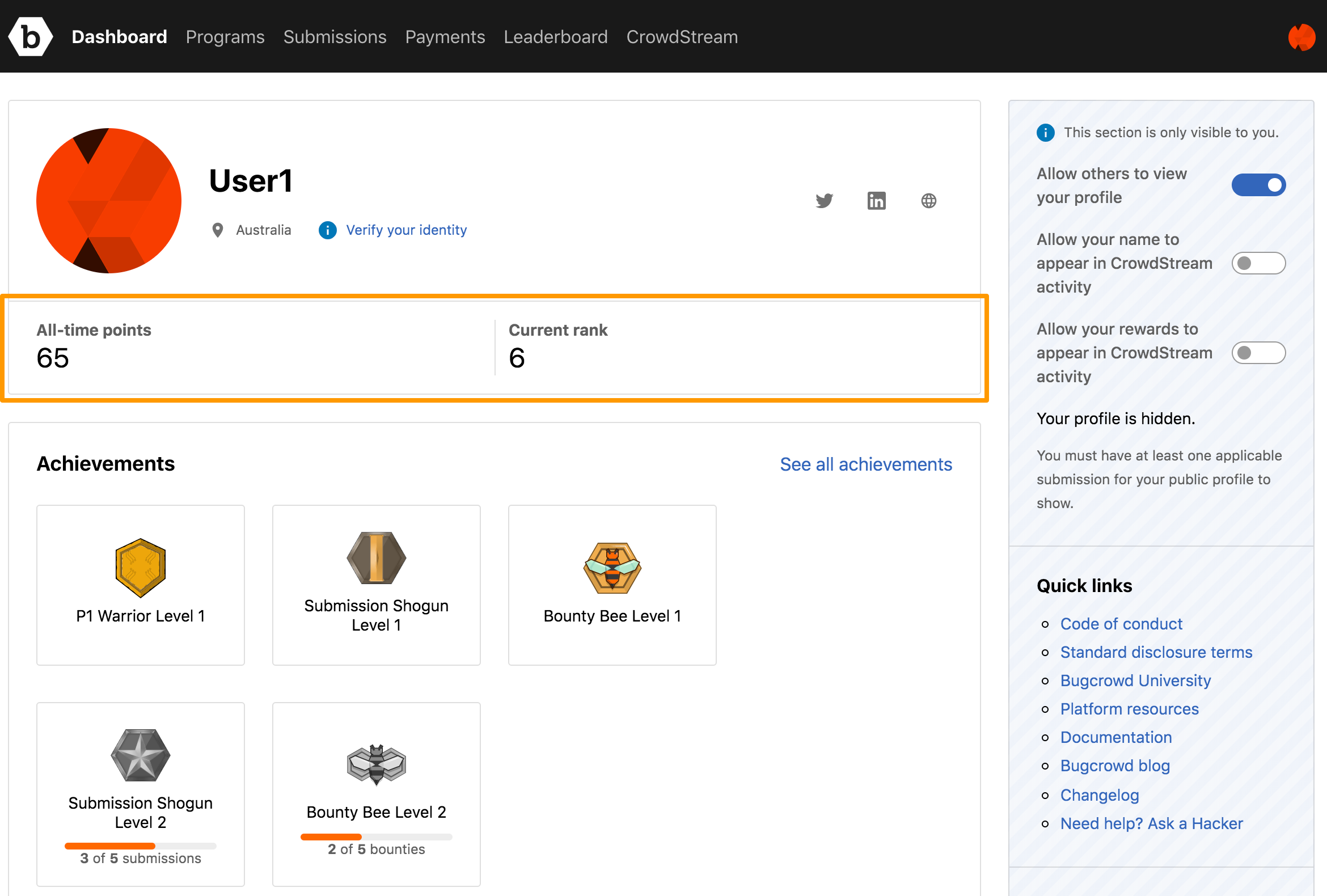The height and width of the screenshot is (896, 1327).
Task: Open the CrowdStream nav item
Action: click(682, 37)
